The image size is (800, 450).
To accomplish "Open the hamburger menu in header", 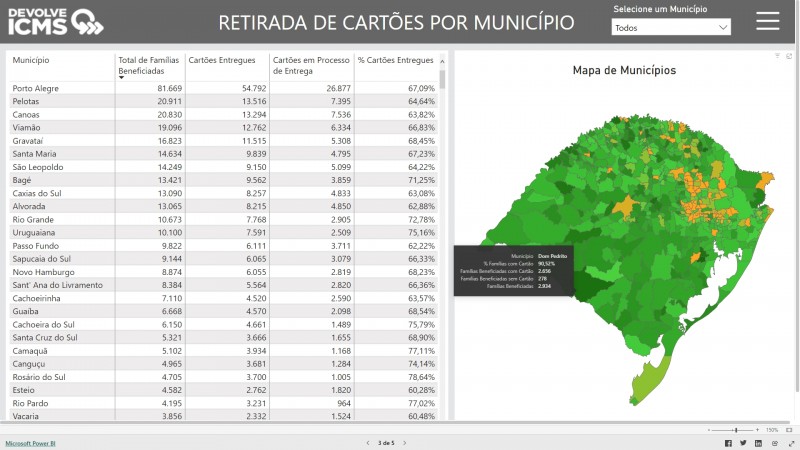I will pyautogui.click(x=768, y=21).
